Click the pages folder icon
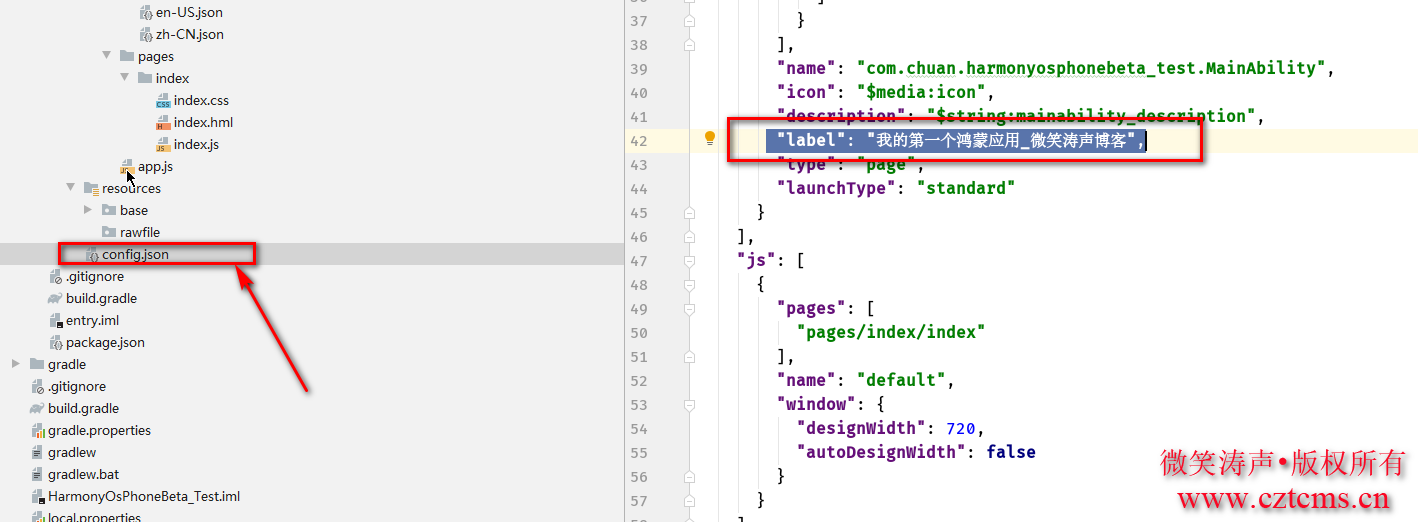 [127, 56]
